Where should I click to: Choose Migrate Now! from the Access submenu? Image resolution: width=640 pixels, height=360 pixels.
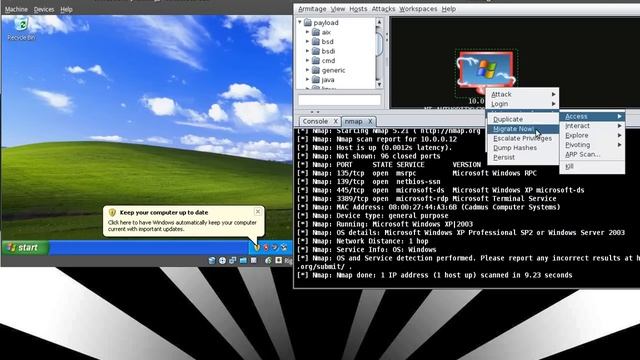[x=523, y=129]
